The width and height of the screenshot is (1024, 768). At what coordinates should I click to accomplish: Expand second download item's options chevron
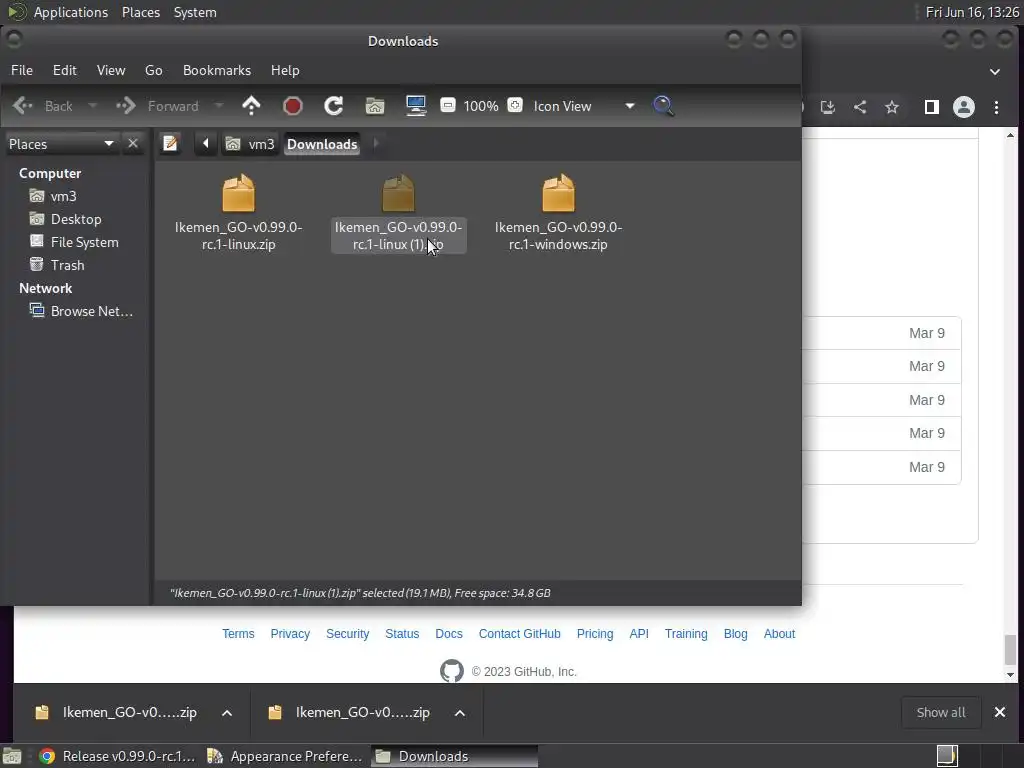460,712
